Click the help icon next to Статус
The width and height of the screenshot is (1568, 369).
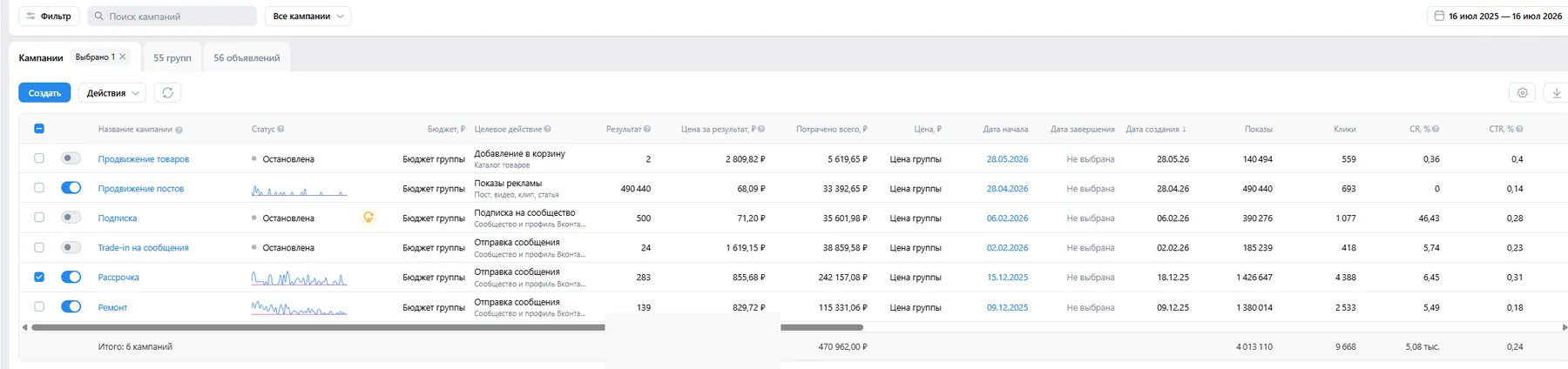click(x=280, y=129)
